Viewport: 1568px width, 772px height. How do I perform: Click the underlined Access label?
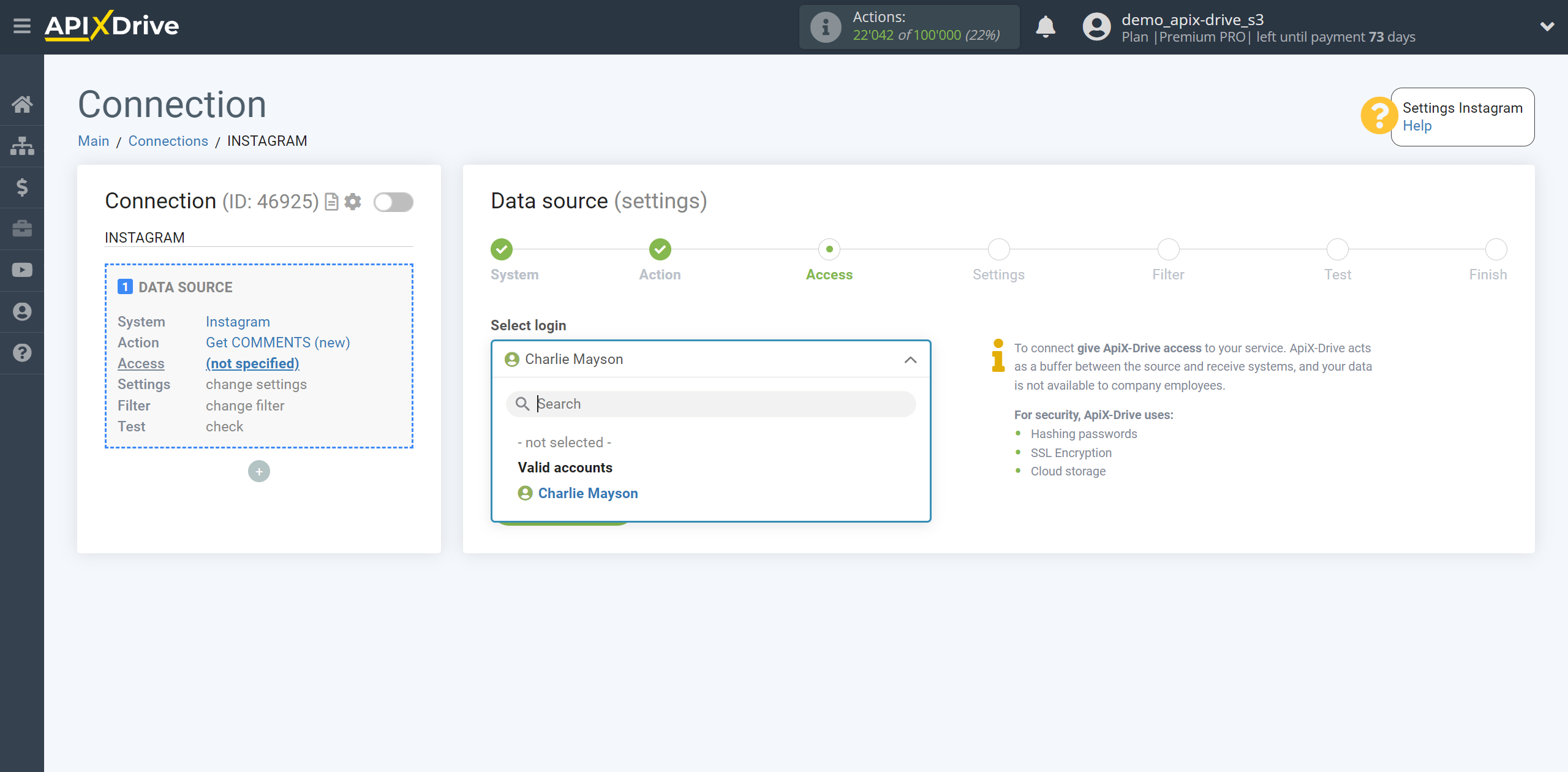coord(141,364)
